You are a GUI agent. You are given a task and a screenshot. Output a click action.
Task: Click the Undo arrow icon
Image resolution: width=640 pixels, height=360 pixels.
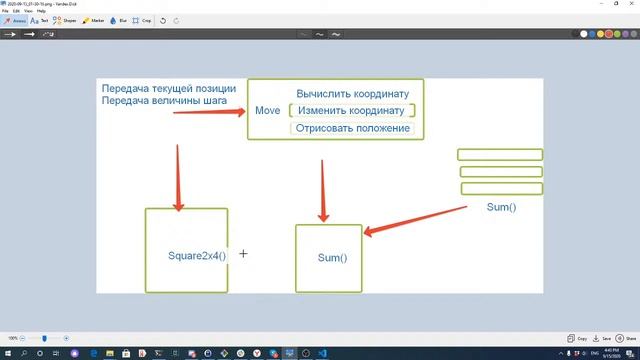pyautogui.click(x=163, y=20)
